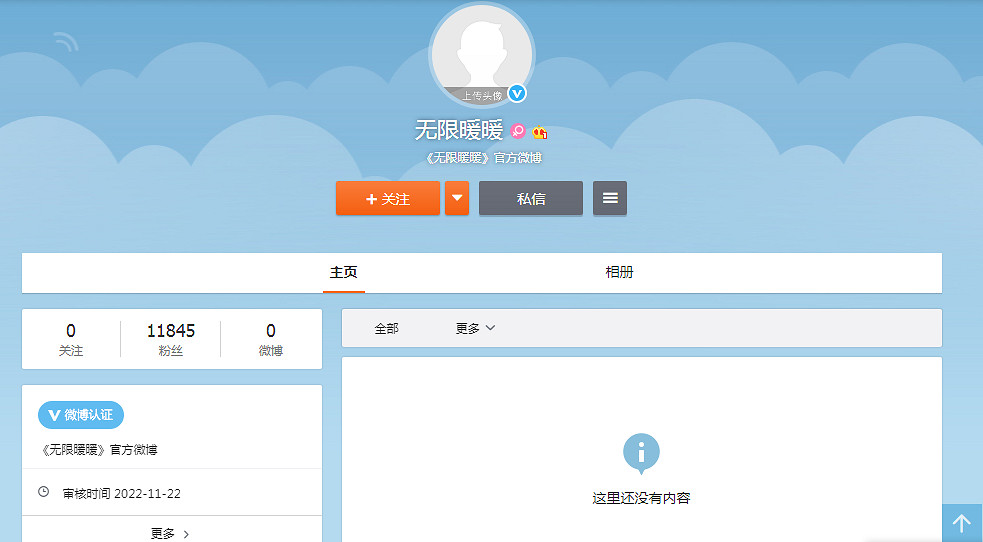This screenshot has width=983, height=542.
Task: Click the profile avatar picture
Action: 482,55
